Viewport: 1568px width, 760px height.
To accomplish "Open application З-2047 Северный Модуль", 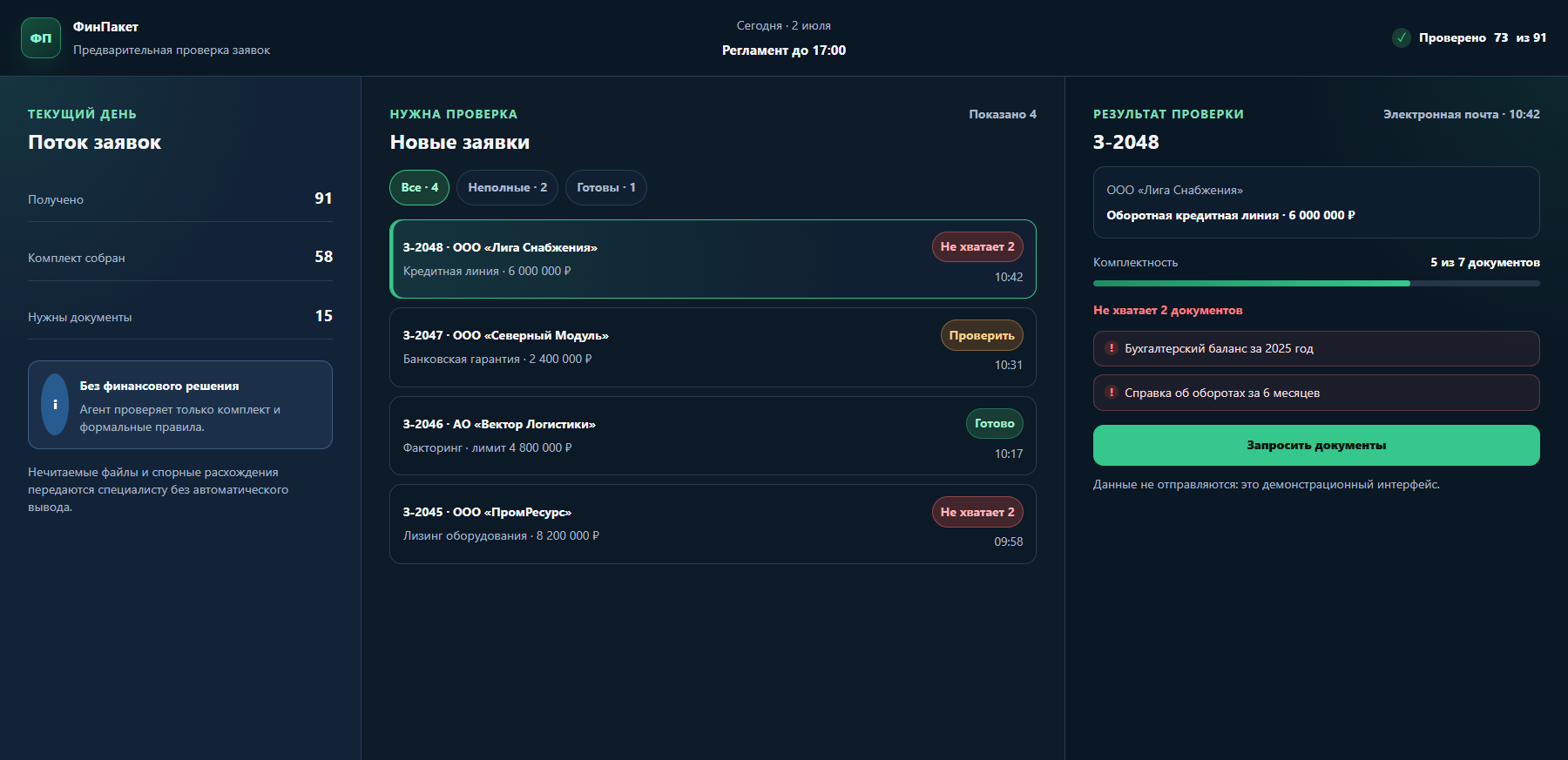I will coord(713,347).
